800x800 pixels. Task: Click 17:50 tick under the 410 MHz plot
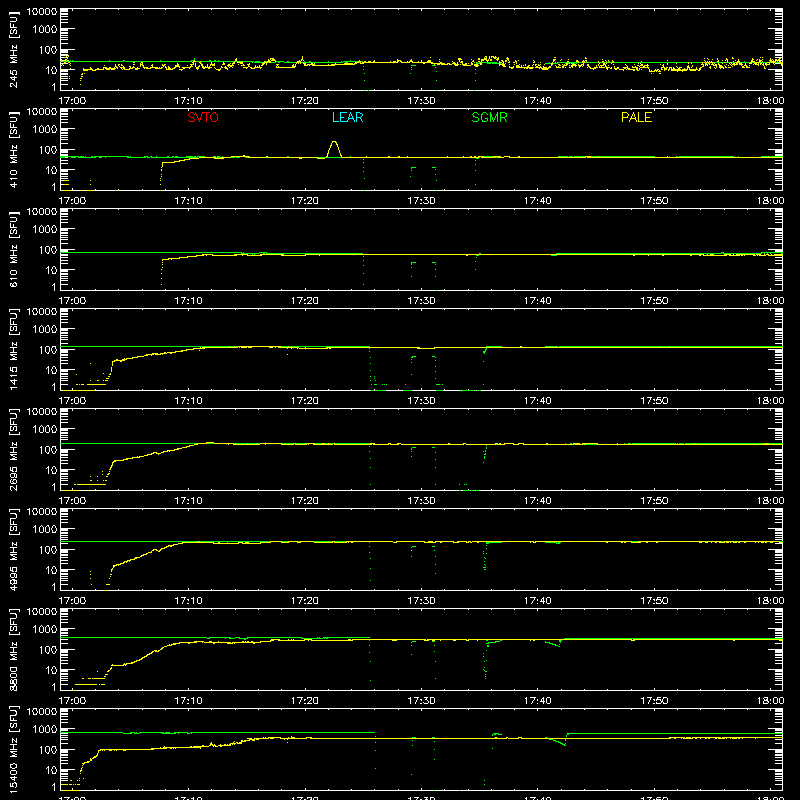click(654, 201)
